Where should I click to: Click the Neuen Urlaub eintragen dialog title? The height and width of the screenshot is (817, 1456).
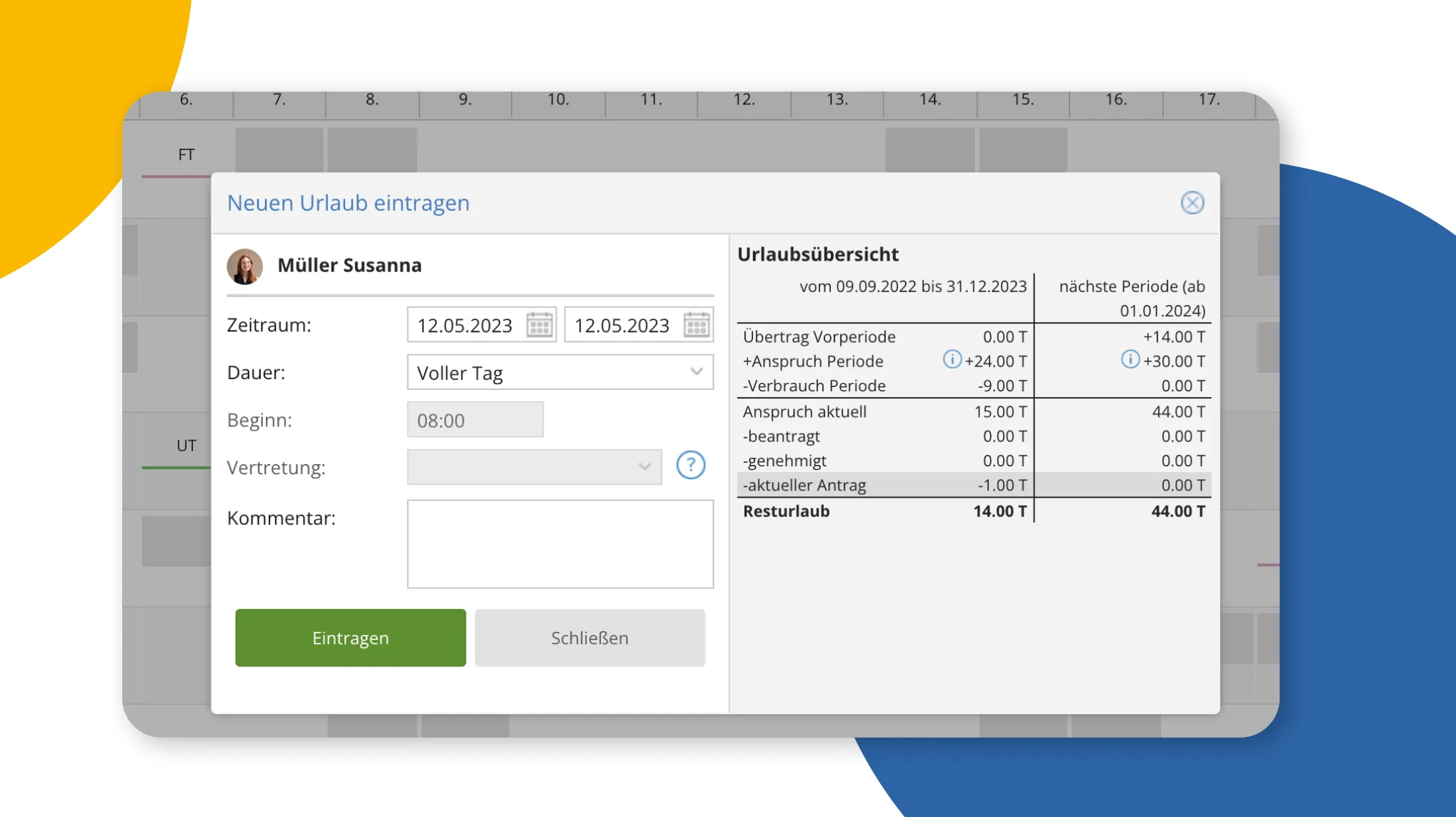(349, 204)
